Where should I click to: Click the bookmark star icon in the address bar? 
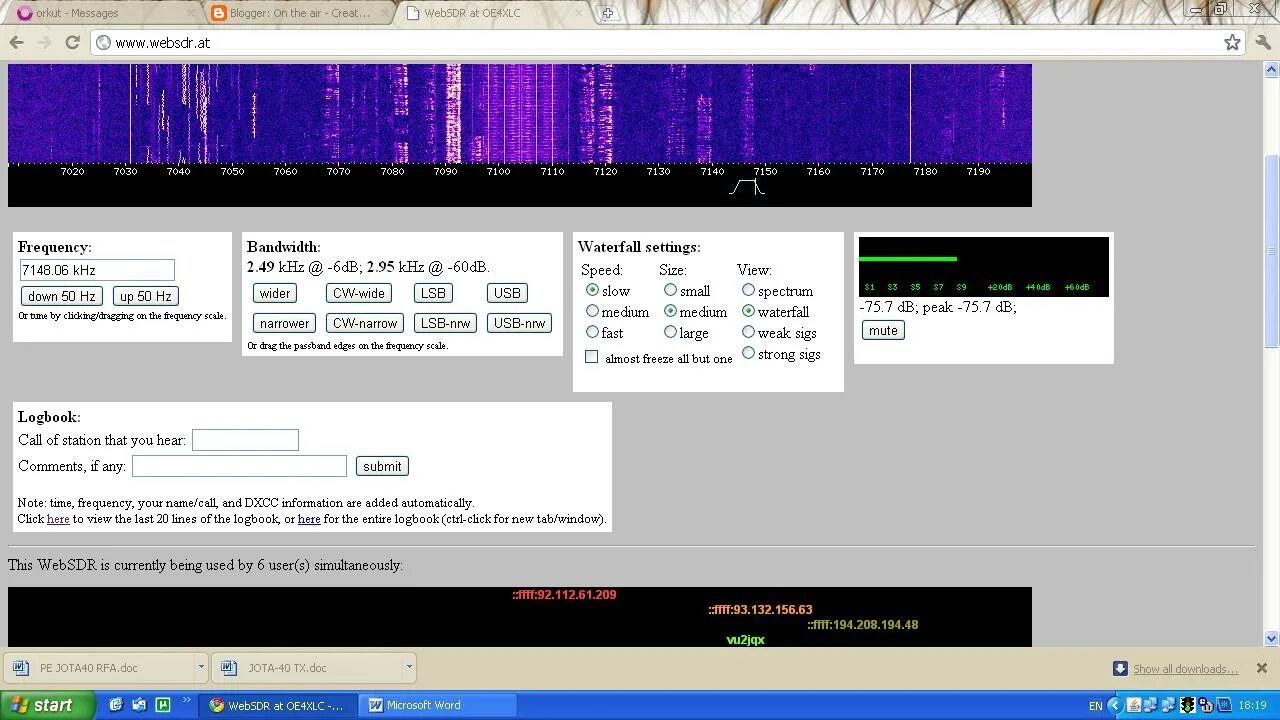click(x=1230, y=42)
